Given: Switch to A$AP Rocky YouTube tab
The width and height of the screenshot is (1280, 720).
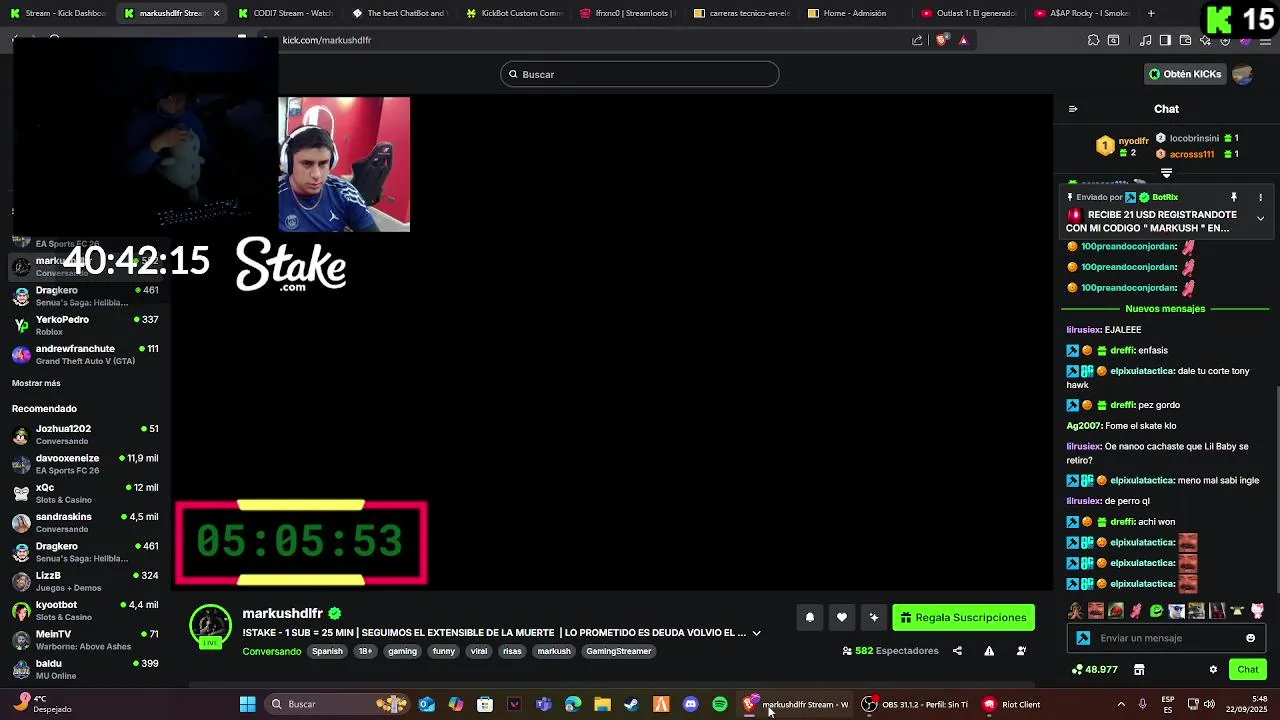Looking at the screenshot, I should [1083, 13].
